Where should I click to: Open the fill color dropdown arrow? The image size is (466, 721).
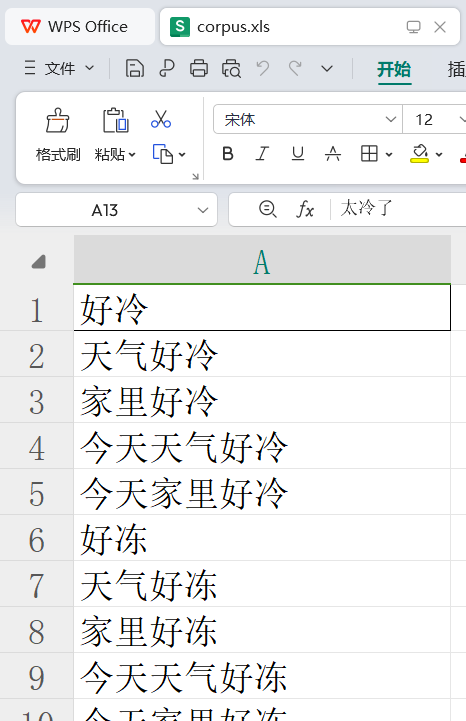(x=439, y=154)
